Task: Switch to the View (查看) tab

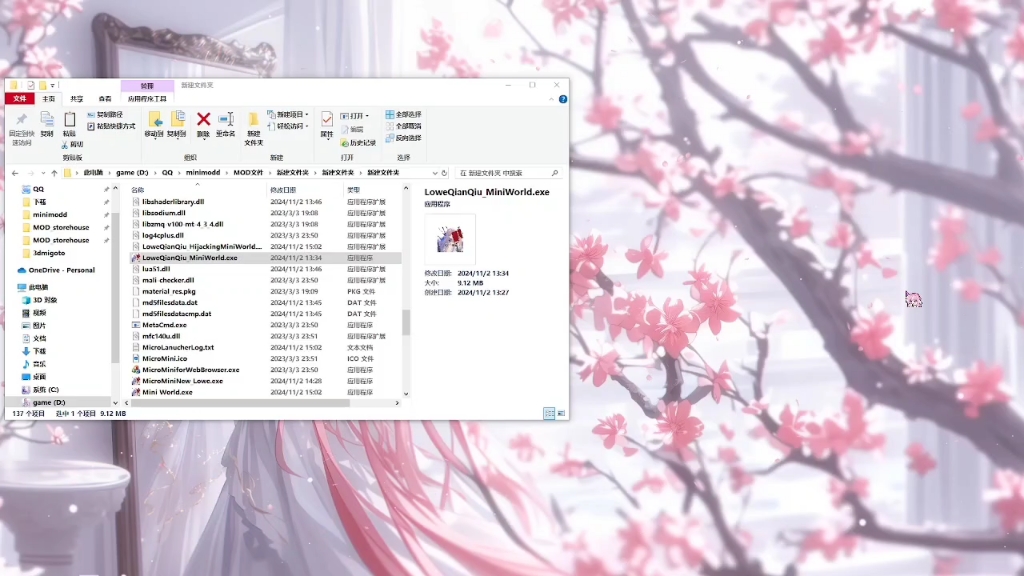Action: click(105, 99)
